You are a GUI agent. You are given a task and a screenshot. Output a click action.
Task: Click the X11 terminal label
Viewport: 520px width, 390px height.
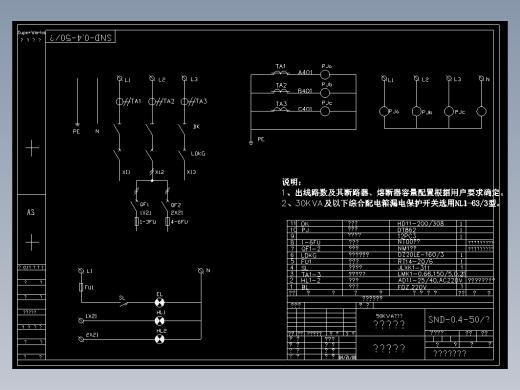126,172
